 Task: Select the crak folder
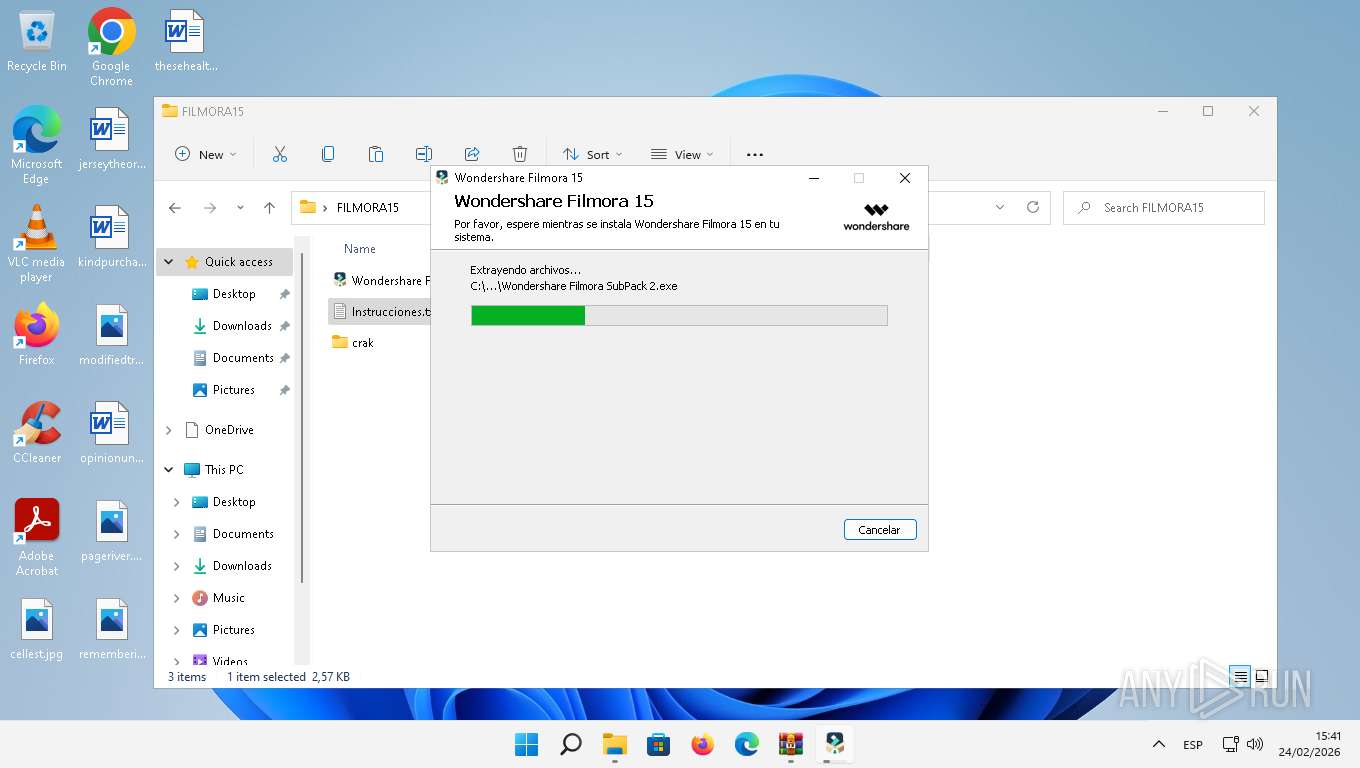[363, 343]
